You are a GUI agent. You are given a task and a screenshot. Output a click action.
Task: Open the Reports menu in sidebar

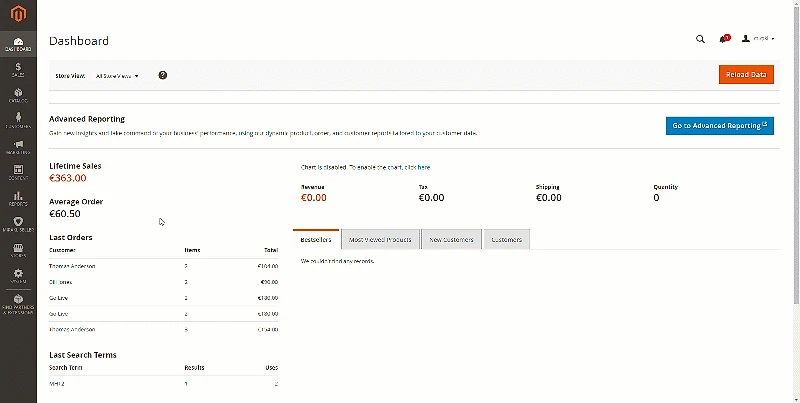point(18,199)
